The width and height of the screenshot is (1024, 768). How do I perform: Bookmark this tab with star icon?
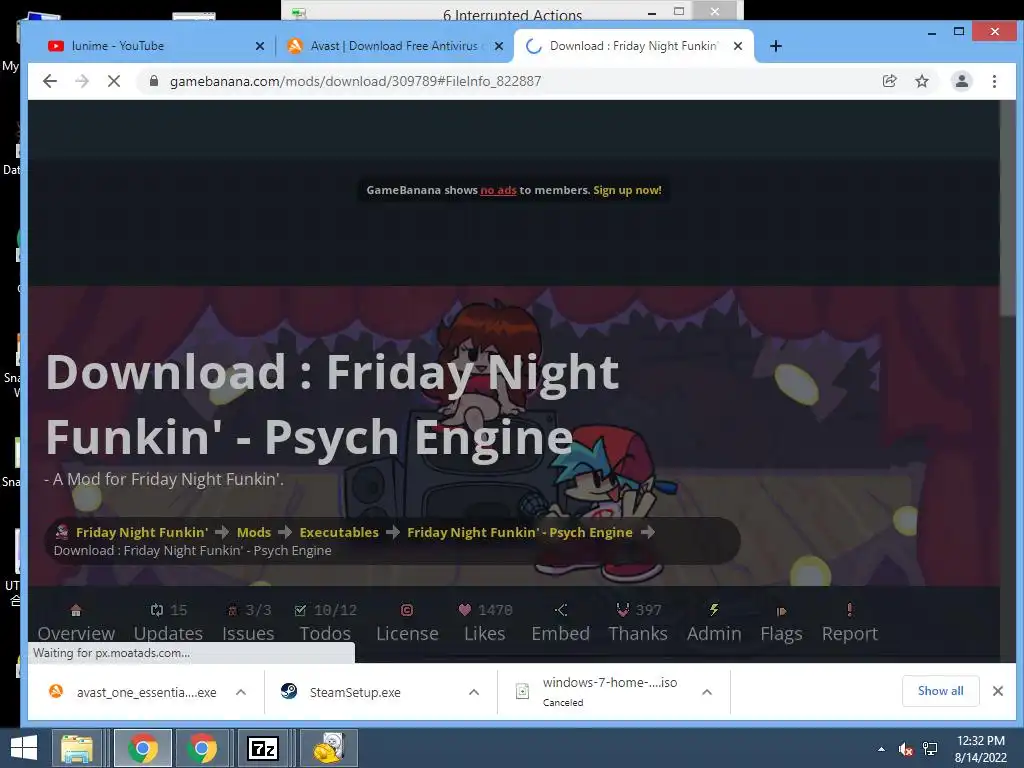coord(921,81)
